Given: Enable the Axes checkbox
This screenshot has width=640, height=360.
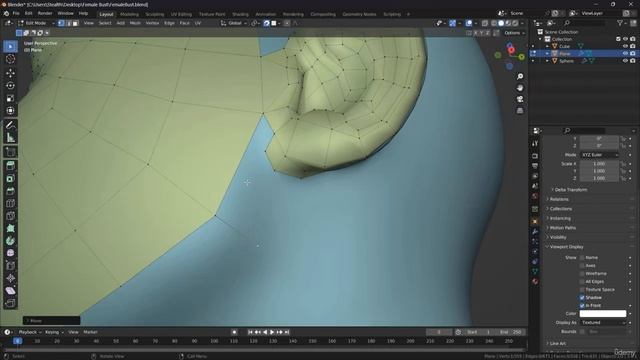Looking at the screenshot, I should tap(582, 266).
